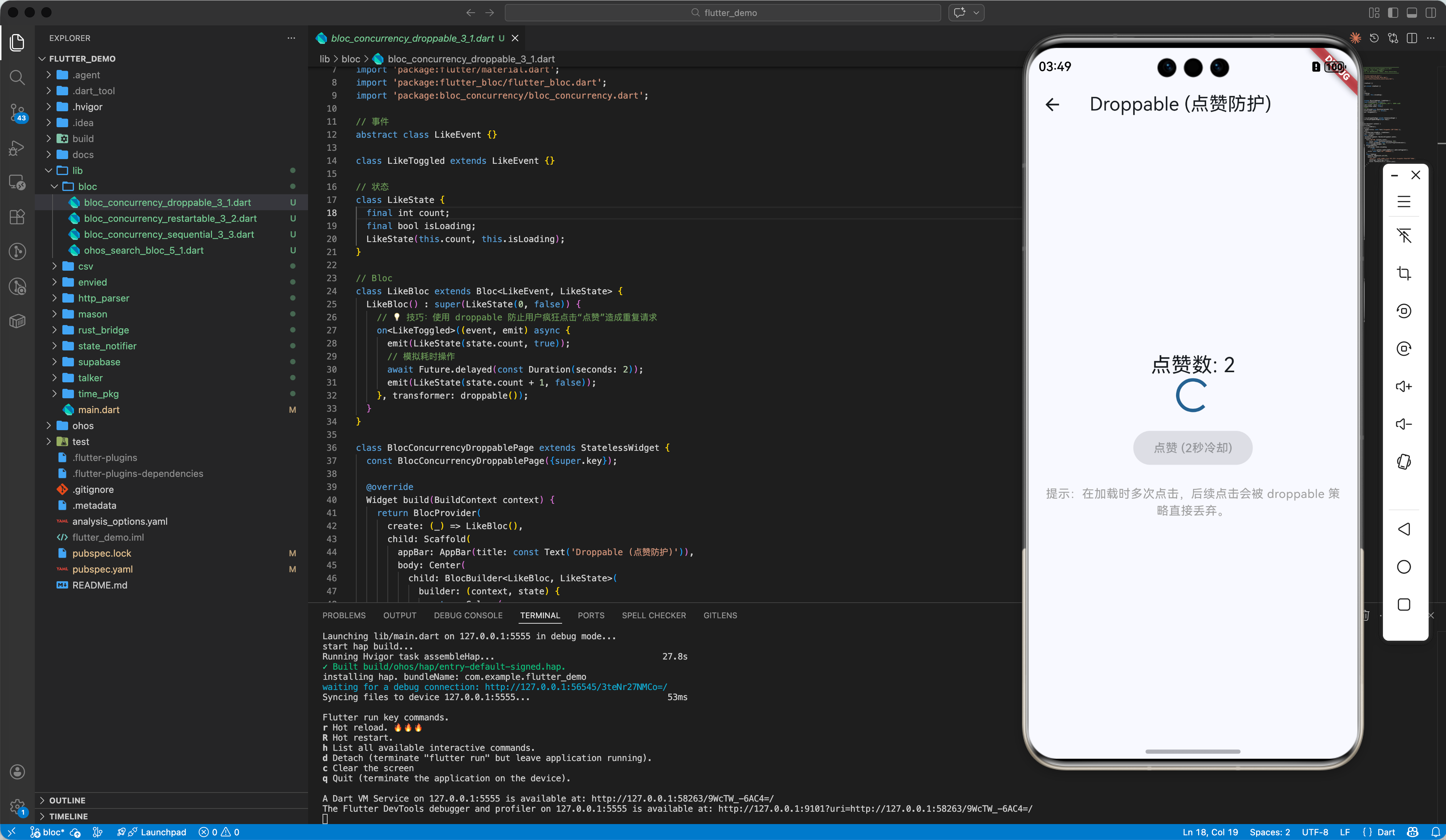Expand the OUTLINE section
This screenshot has height=840, width=1446.
coord(67,800)
